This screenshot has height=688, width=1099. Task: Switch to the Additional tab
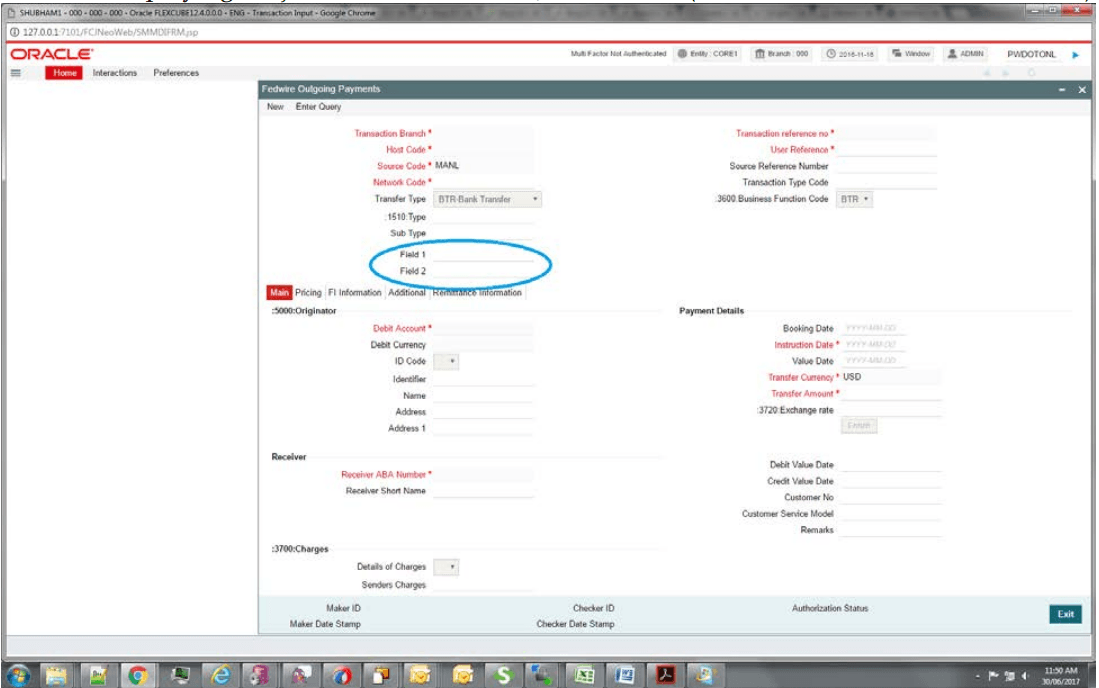click(x=407, y=293)
